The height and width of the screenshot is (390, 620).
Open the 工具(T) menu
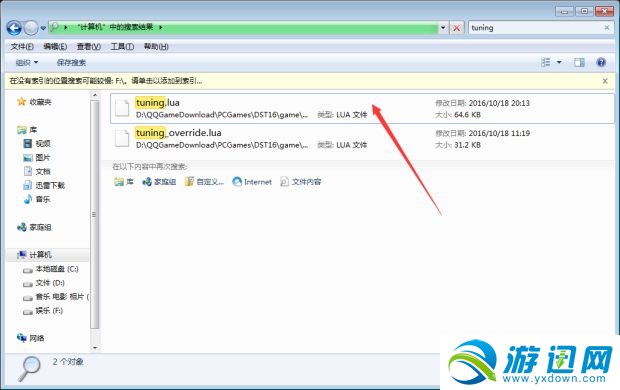(122, 47)
